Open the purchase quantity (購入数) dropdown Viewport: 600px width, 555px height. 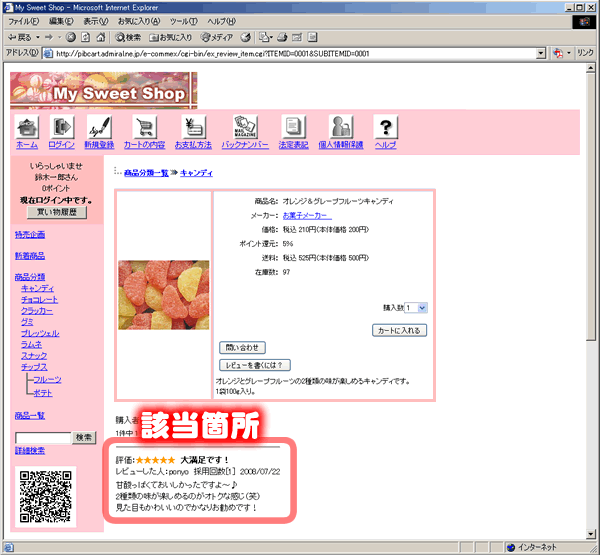pos(416,308)
